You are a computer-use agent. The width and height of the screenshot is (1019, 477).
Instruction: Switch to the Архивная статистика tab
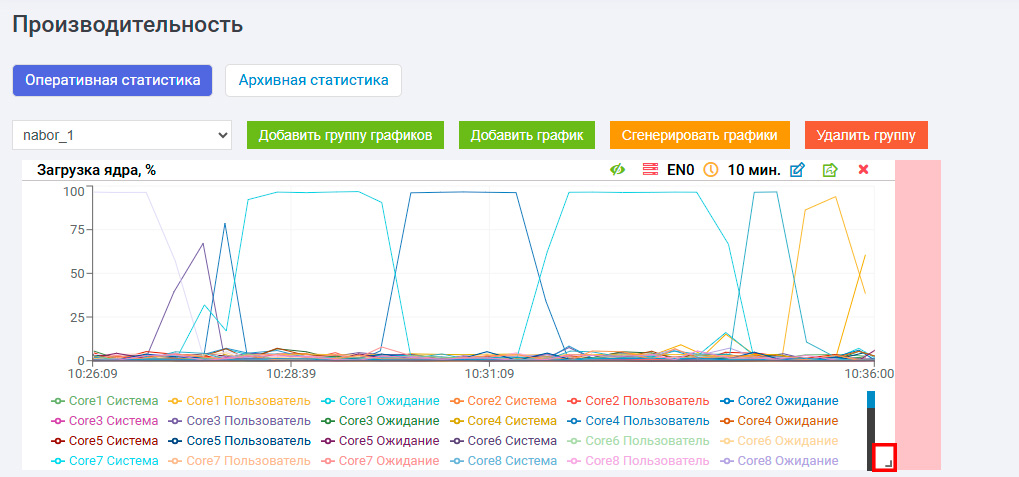[x=313, y=81]
